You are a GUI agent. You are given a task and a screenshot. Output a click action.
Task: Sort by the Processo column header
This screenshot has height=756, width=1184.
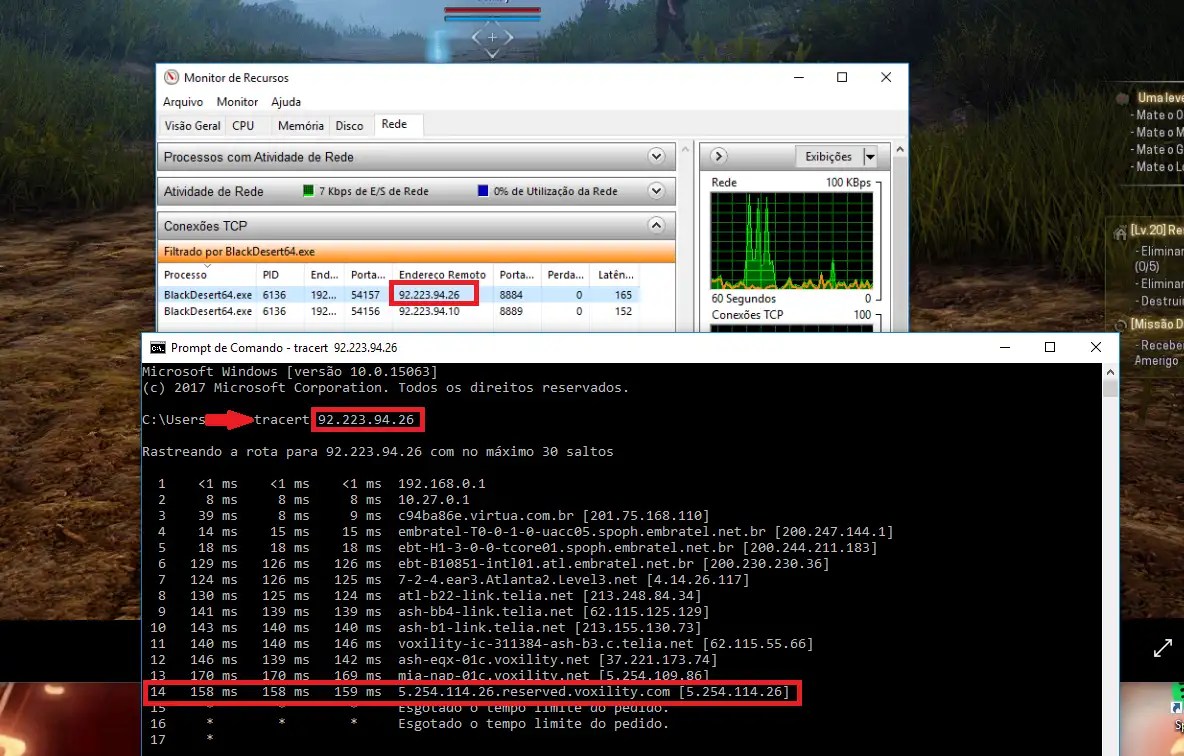[206, 275]
